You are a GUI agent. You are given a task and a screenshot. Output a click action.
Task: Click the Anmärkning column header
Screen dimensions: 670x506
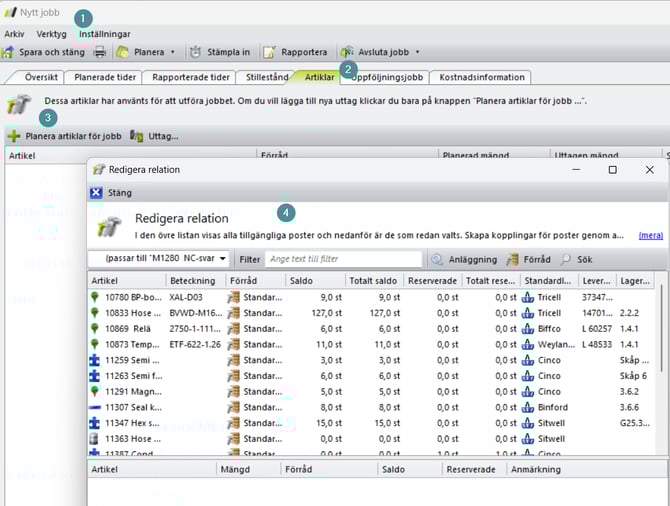(535, 469)
